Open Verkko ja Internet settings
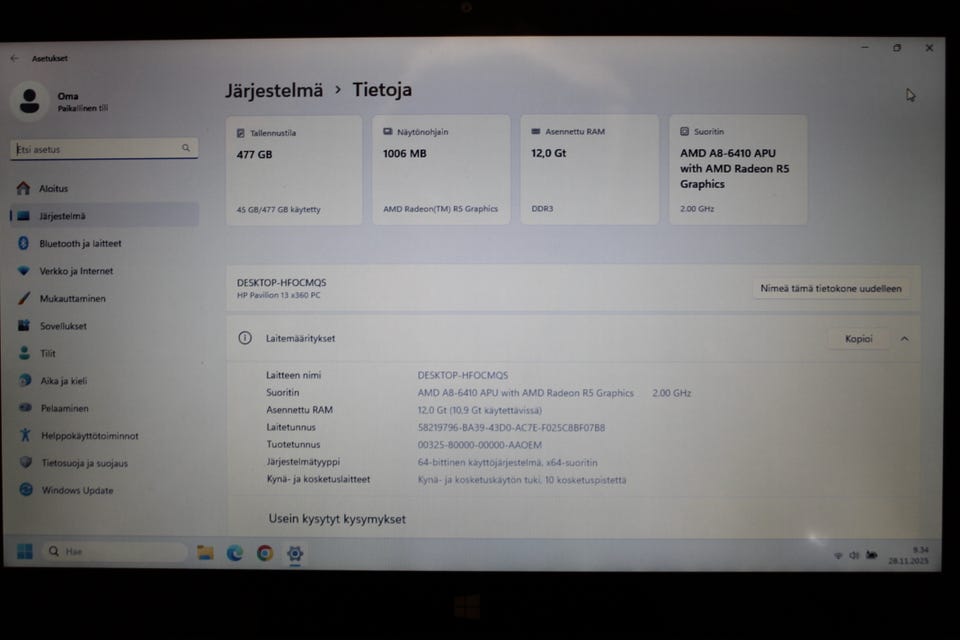The image size is (960, 640). 104,271
